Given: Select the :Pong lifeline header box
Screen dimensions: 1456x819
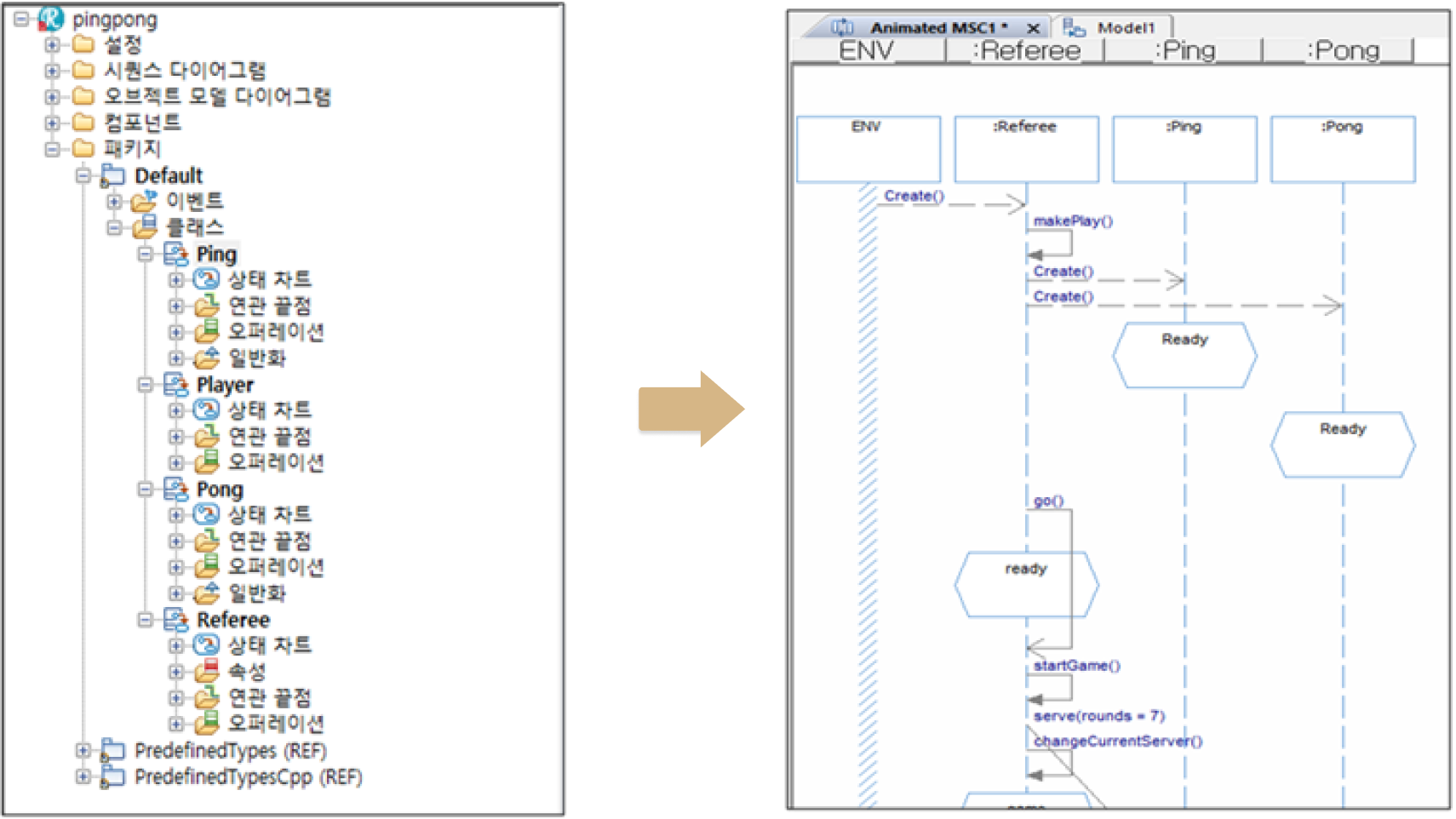Looking at the screenshot, I should click(x=1342, y=149).
